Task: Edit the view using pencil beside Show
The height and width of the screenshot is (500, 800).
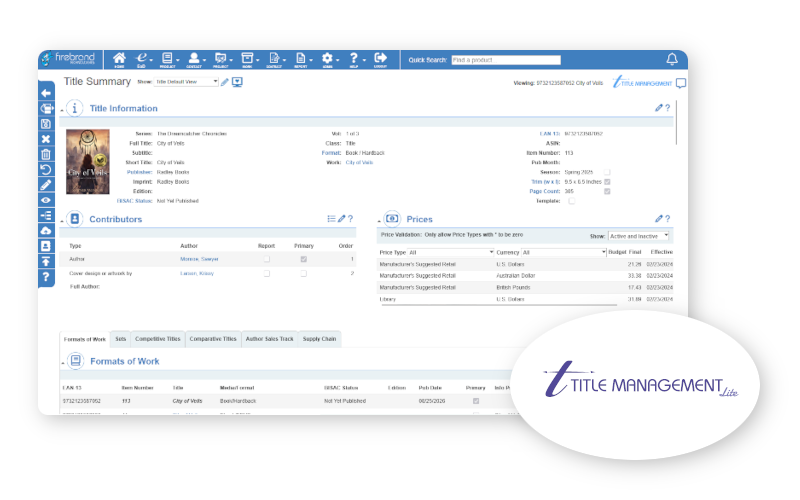Action: point(224,82)
